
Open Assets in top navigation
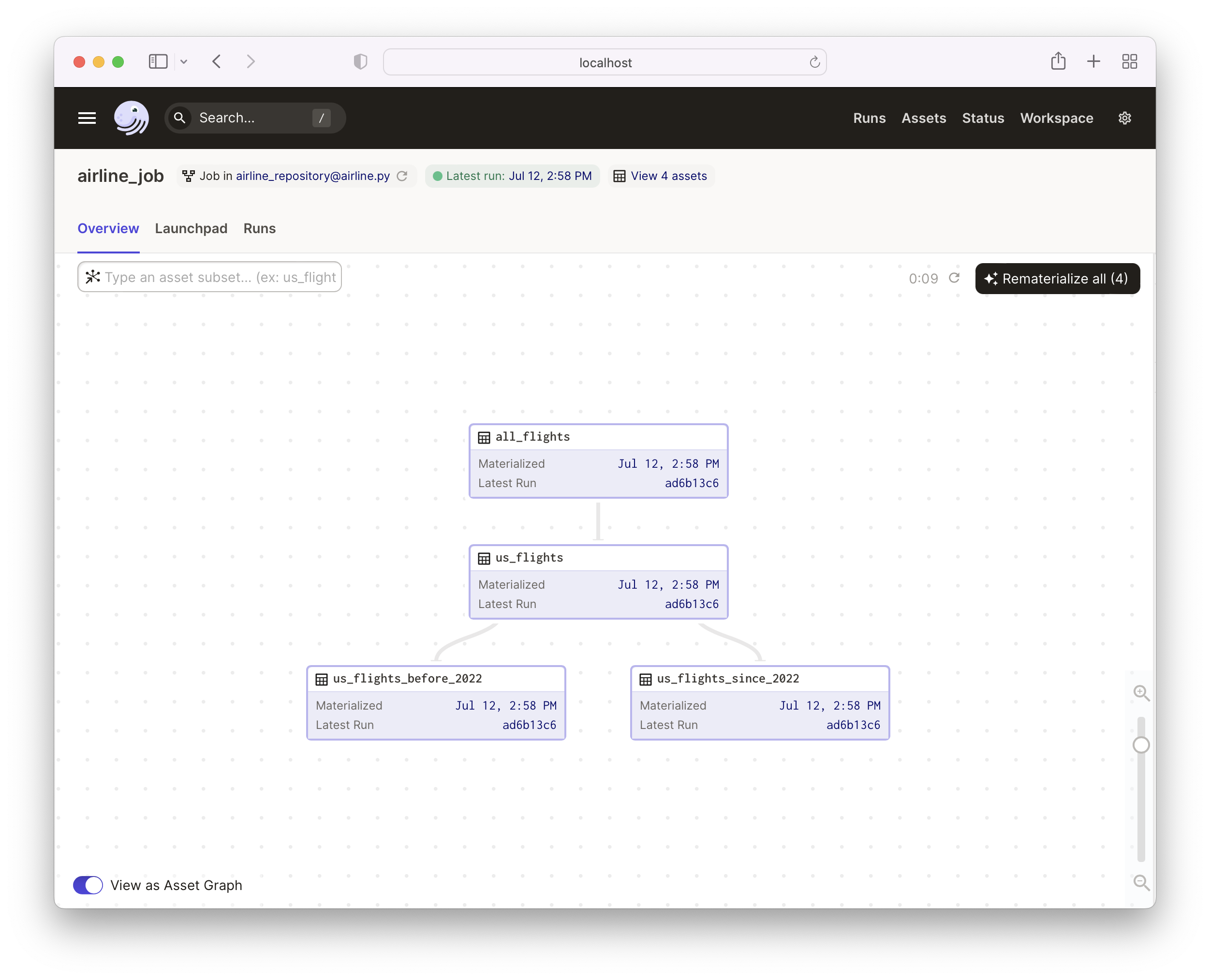pyautogui.click(x=923, y=118)
